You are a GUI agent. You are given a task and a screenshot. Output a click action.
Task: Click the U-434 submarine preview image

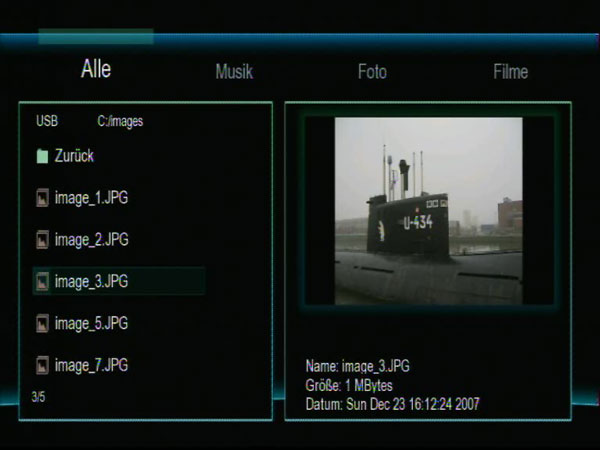(429, 211)
